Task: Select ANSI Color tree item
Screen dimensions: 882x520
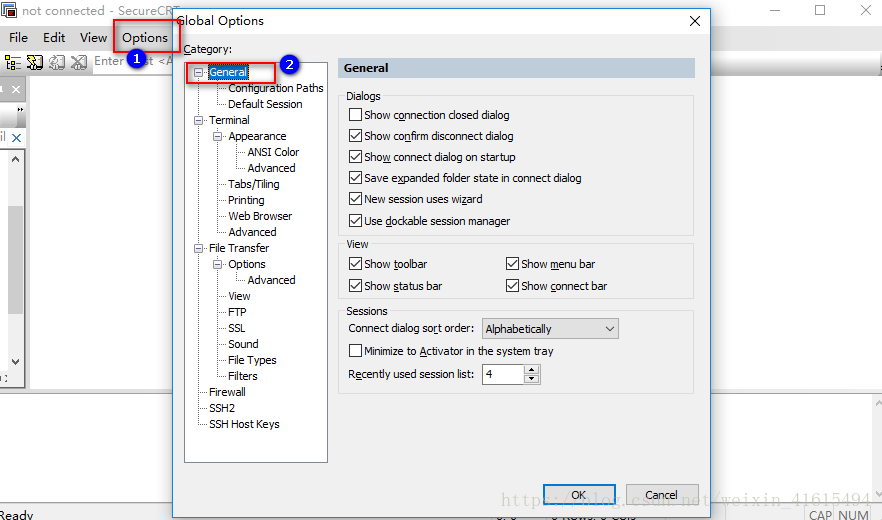Action: tap(273, 152)
